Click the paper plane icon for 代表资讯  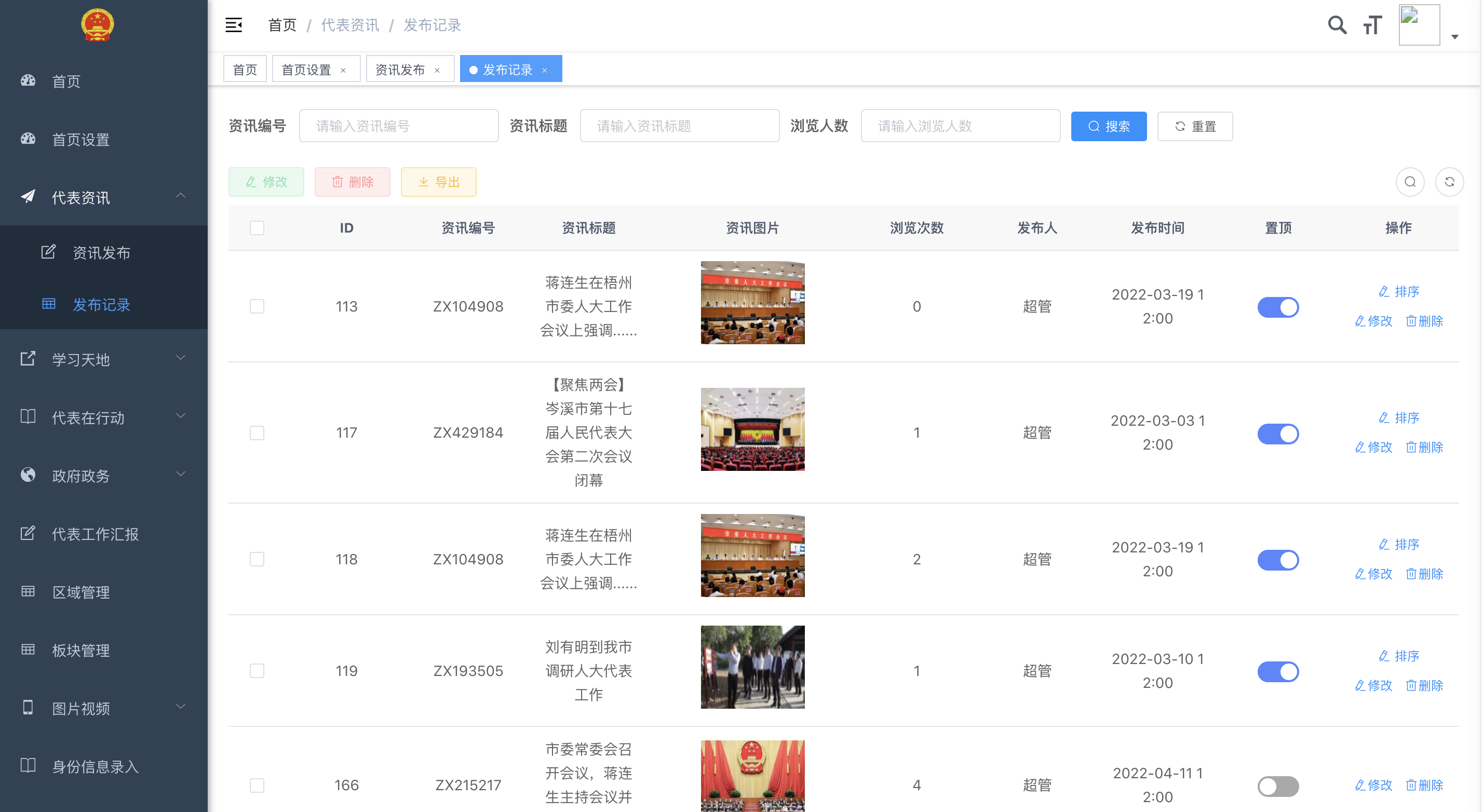(x=28, y=197)
